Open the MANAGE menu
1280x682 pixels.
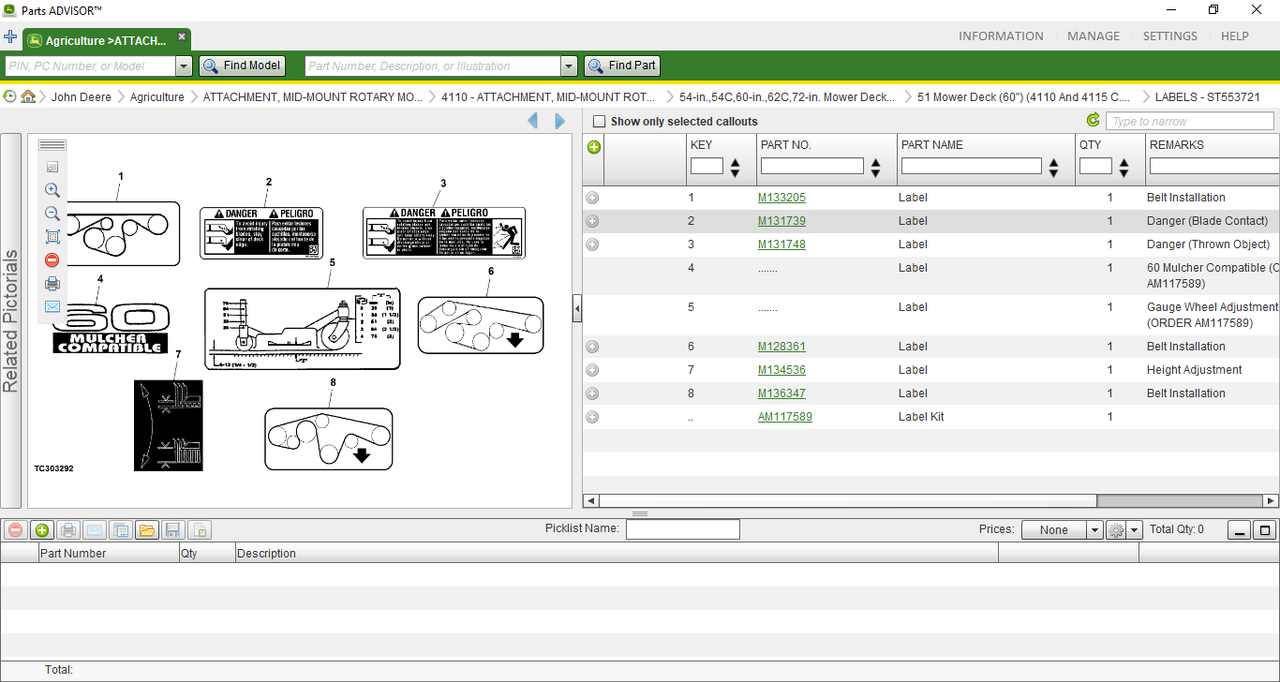pyautogui.click(x=1094, y=36)
